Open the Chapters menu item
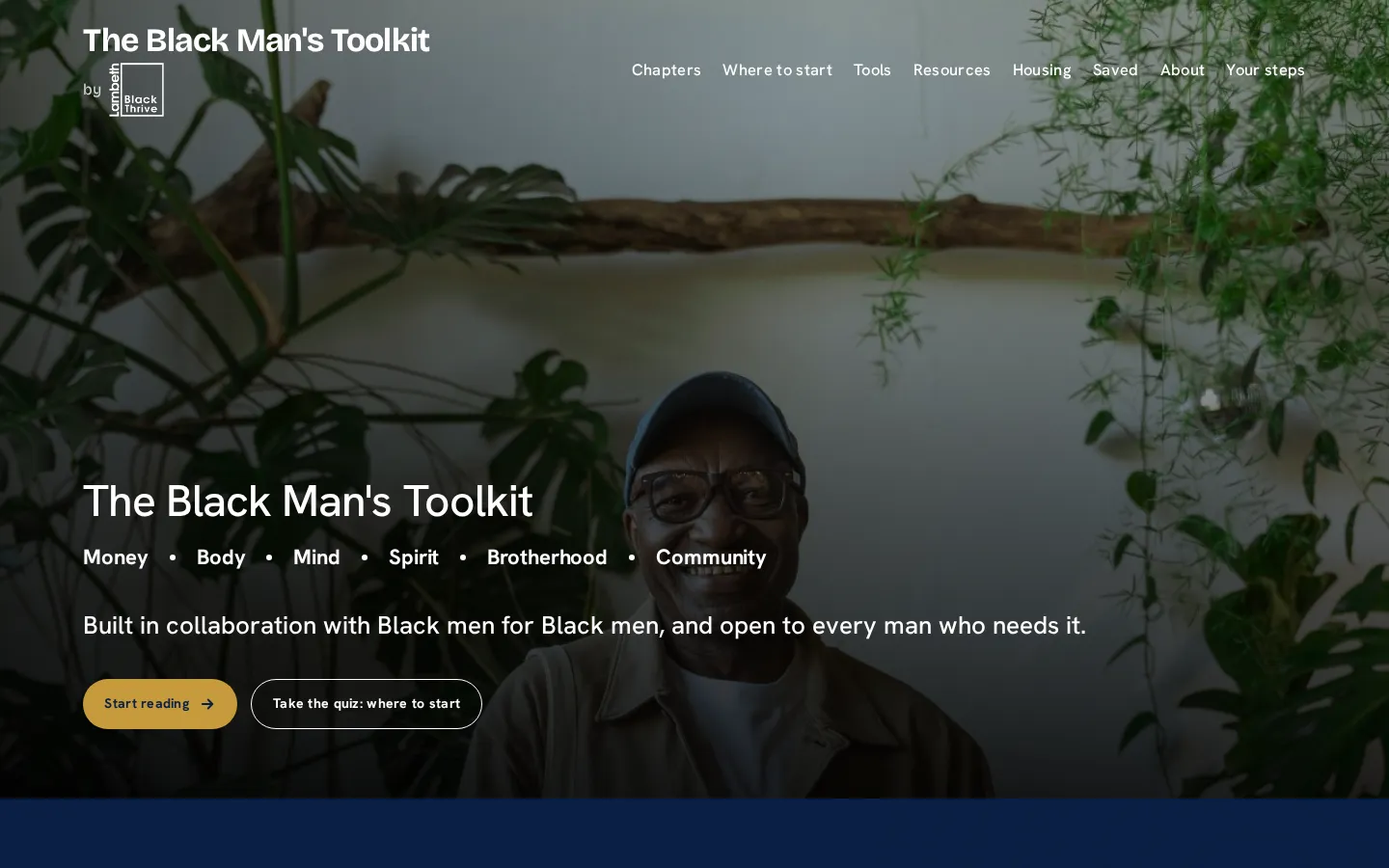 [x=667, y=70]
